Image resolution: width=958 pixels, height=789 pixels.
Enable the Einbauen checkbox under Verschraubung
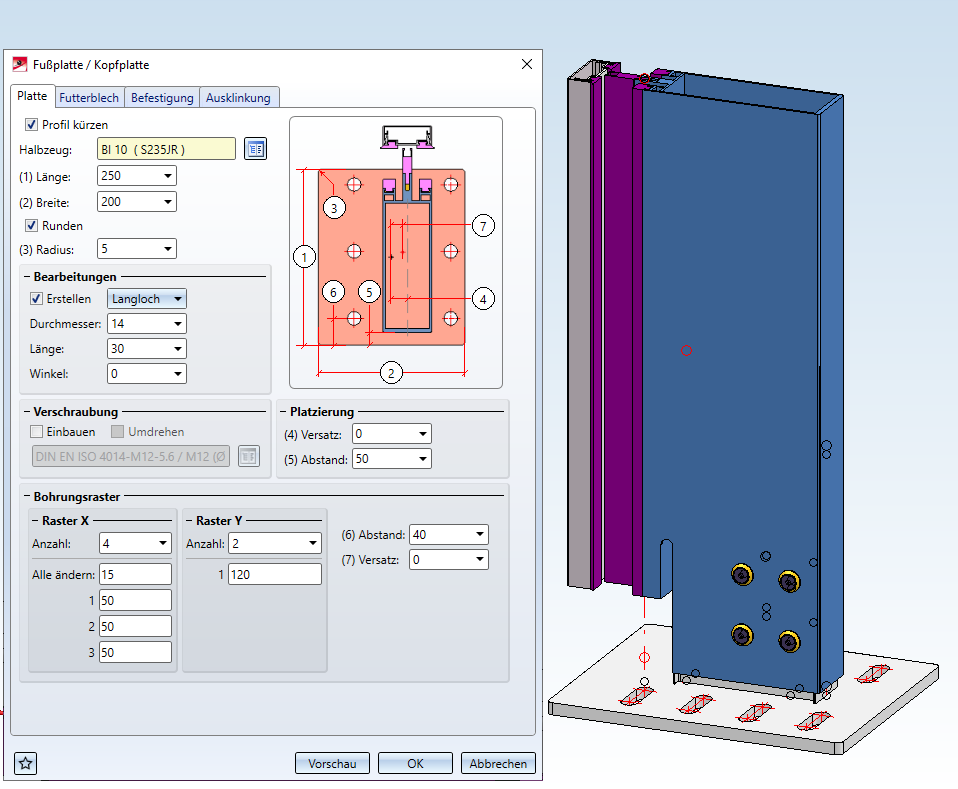[37, 432]
